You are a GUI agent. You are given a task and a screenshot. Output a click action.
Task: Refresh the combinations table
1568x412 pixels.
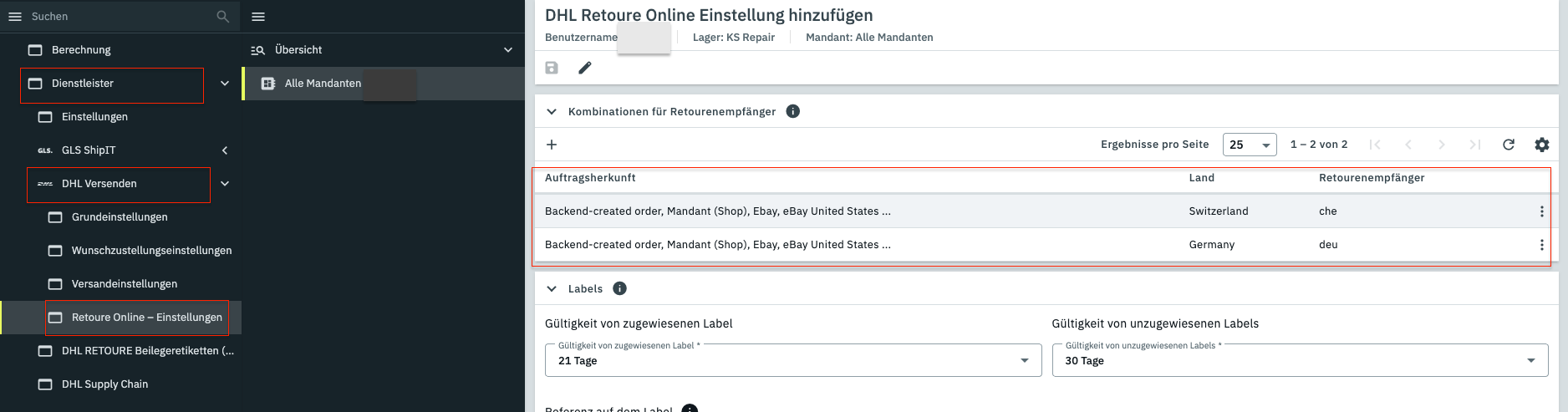click(x=1509, y=145)
